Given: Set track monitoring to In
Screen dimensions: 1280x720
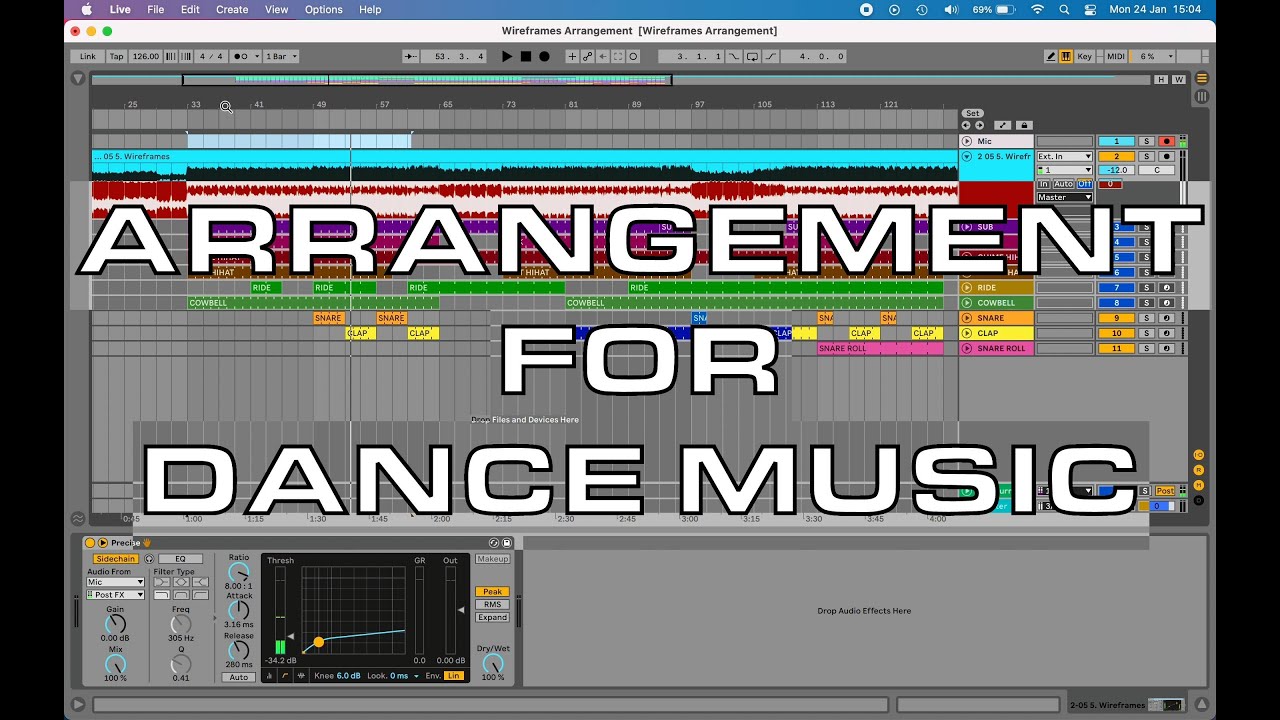Looking at the screenshot, I should [x=1043, y=184].
